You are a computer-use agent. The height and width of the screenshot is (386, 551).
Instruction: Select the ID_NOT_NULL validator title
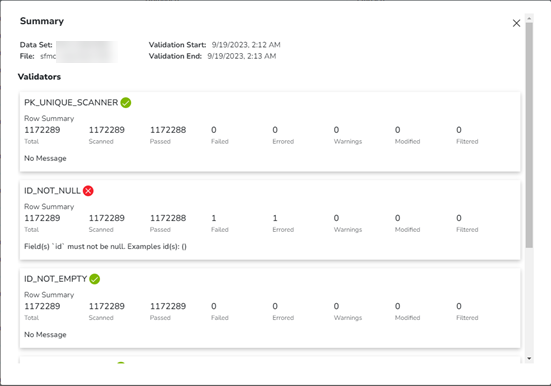pyautogui.click(x=52, y=191)
